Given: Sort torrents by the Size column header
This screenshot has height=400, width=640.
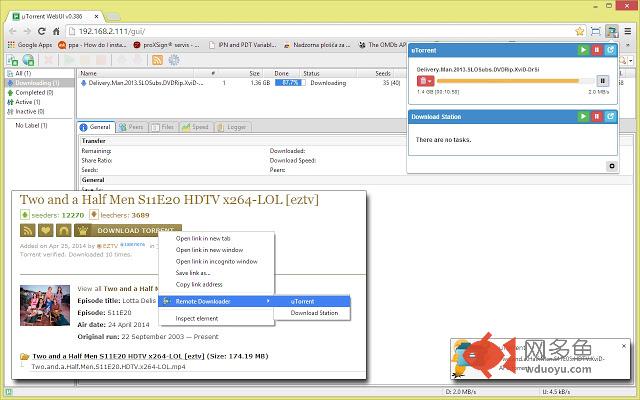Looking at the screenshot, I should click(254, 73).
